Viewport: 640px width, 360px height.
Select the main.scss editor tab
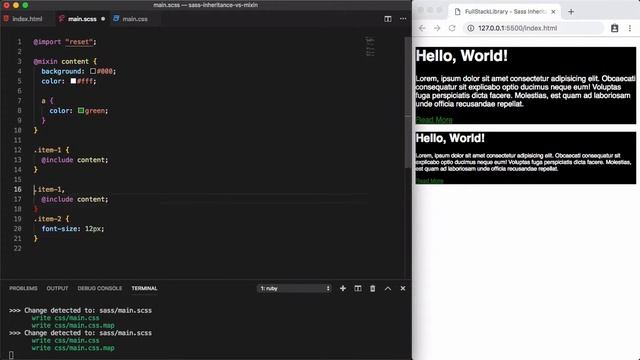coord(81,19)
